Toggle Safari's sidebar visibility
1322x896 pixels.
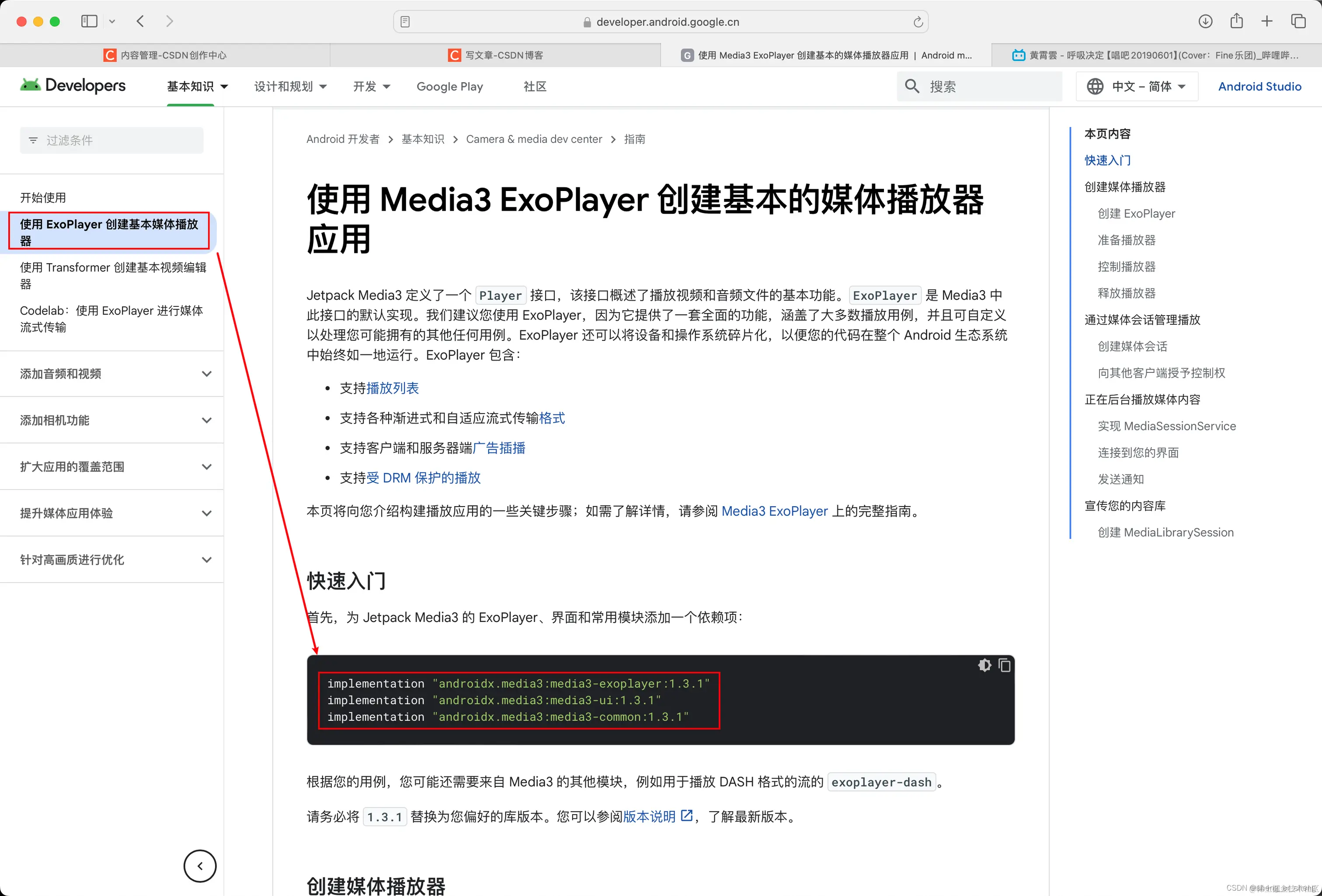pyautogui.click(x=89, y=21)
